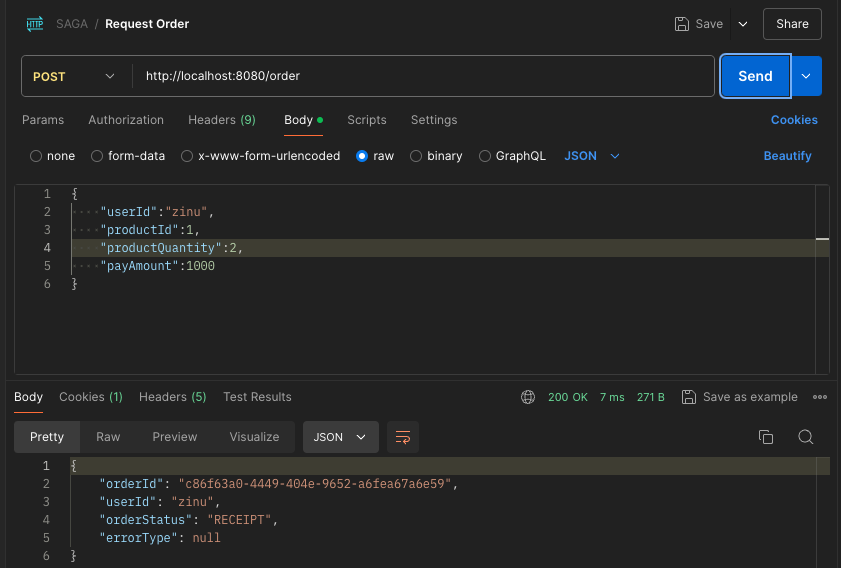Screen dimensions: 841x568
Task: Open the SAGA collection breadcrumb
Action: 72,24
